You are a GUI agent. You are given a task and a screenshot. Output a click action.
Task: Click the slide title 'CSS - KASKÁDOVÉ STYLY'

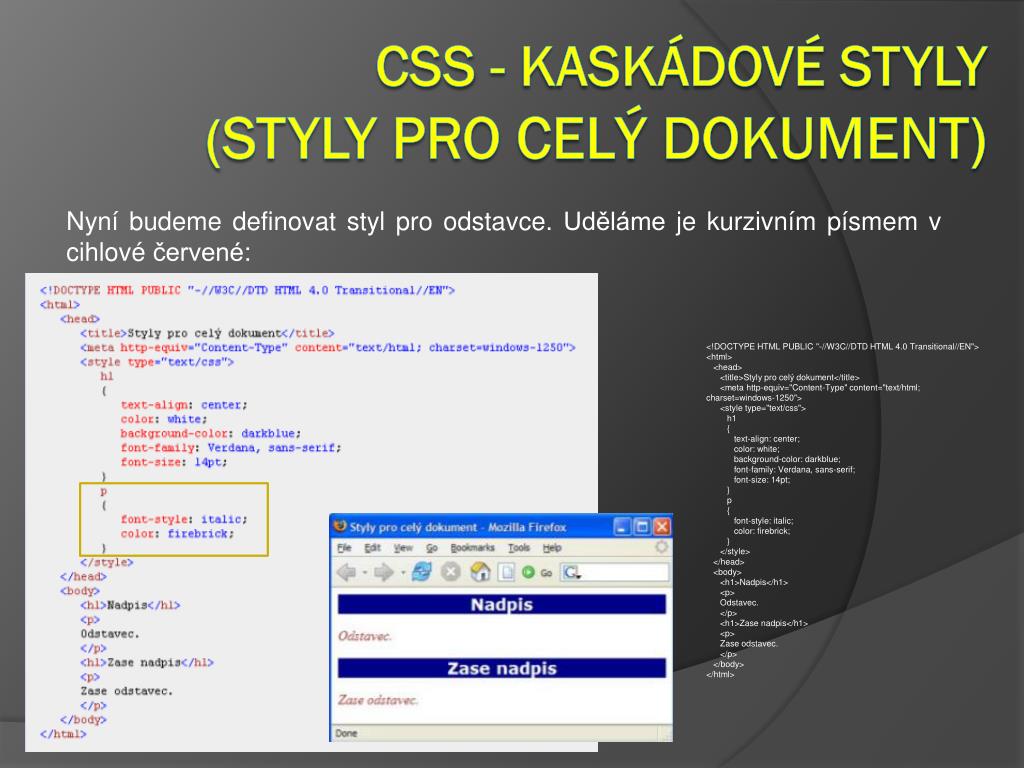click(681, 66)
